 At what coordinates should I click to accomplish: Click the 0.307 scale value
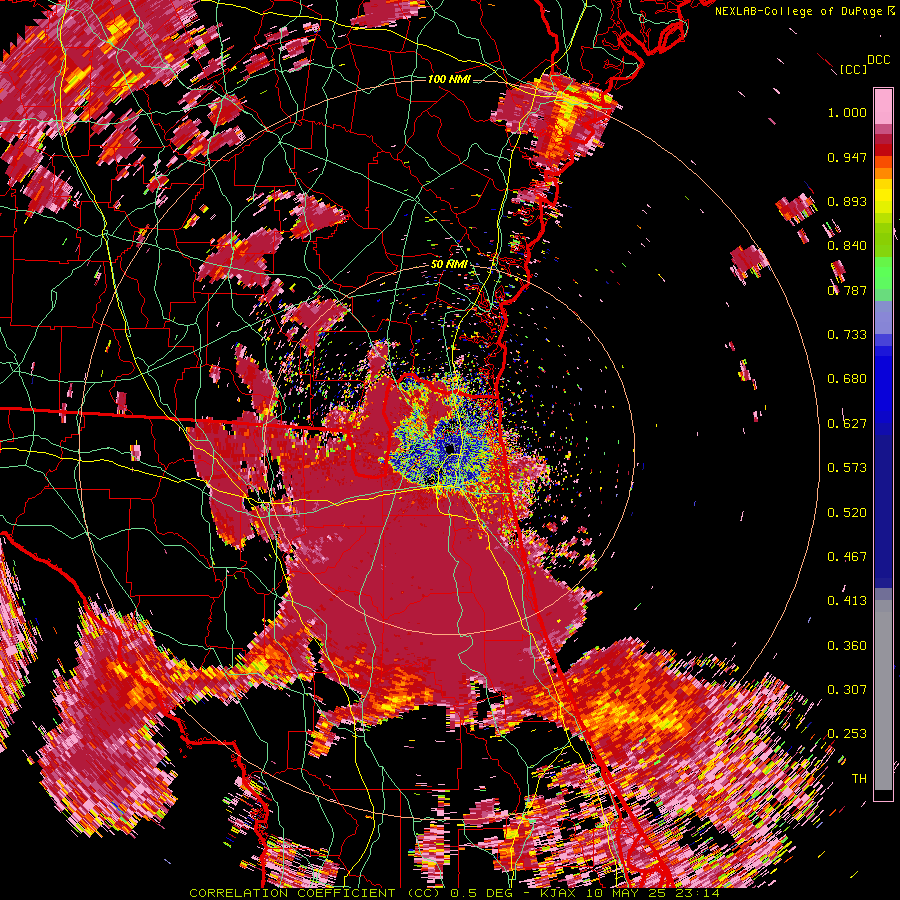(847, 690)
